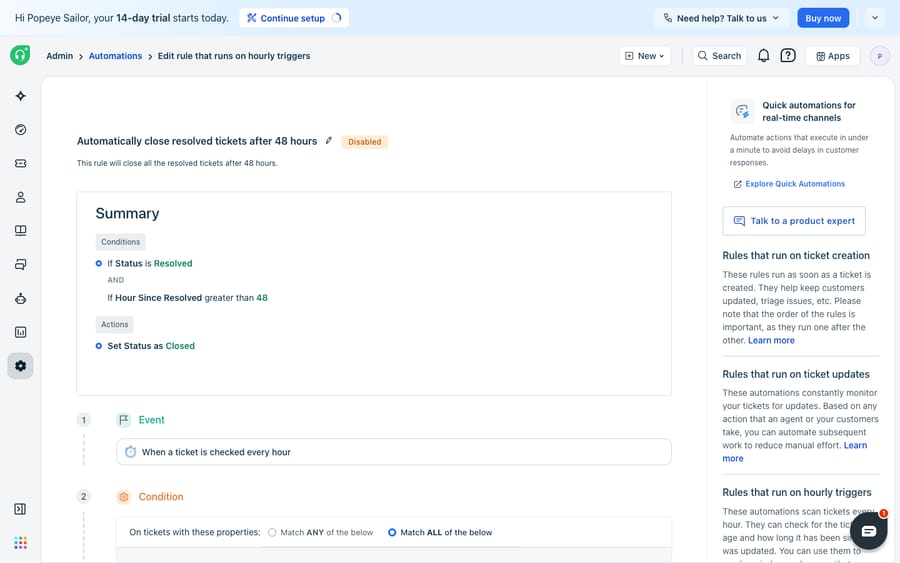Click the Resolved status value
Screen dimensions: 900x563
(173, 263)
